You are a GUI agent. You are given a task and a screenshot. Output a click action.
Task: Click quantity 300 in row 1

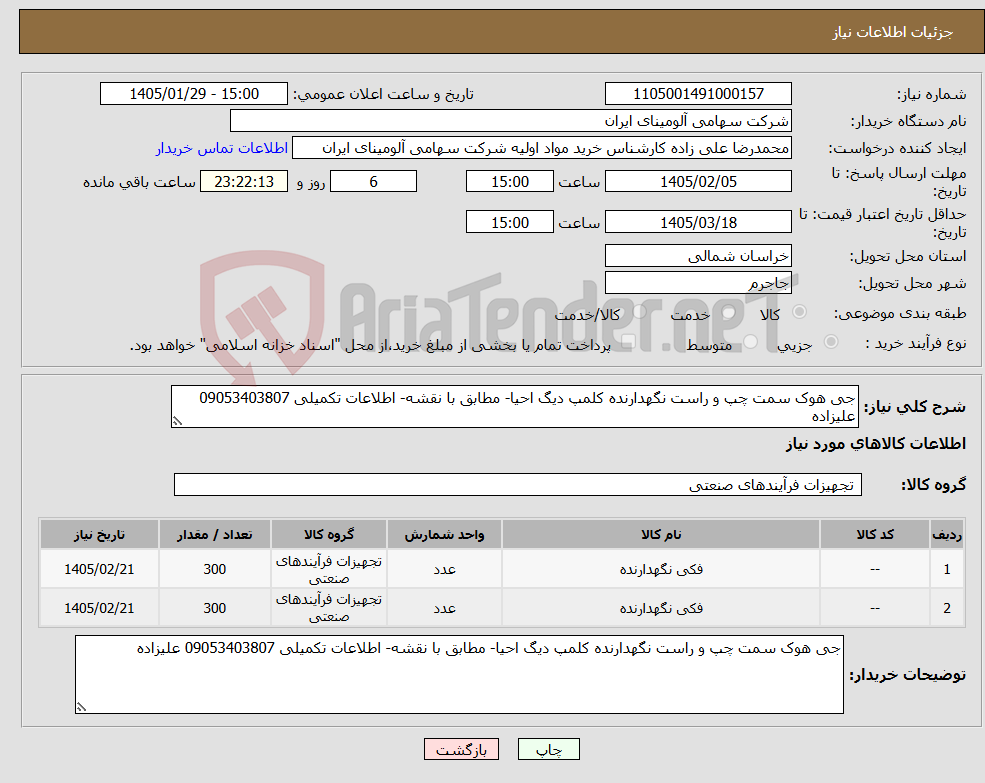[214, 569]
